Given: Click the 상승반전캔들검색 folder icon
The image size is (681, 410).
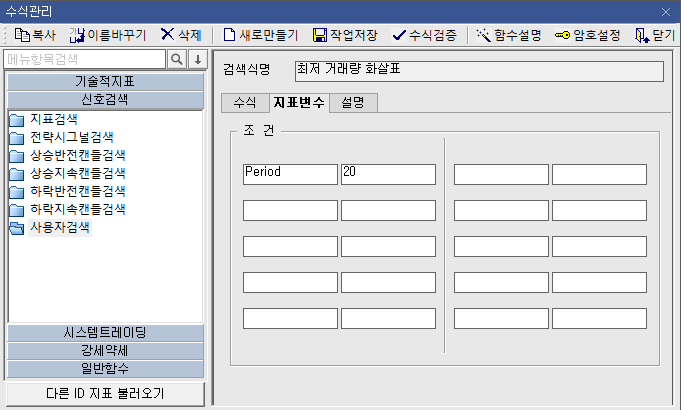Looking at the screenshot, I should coord(17,155).
